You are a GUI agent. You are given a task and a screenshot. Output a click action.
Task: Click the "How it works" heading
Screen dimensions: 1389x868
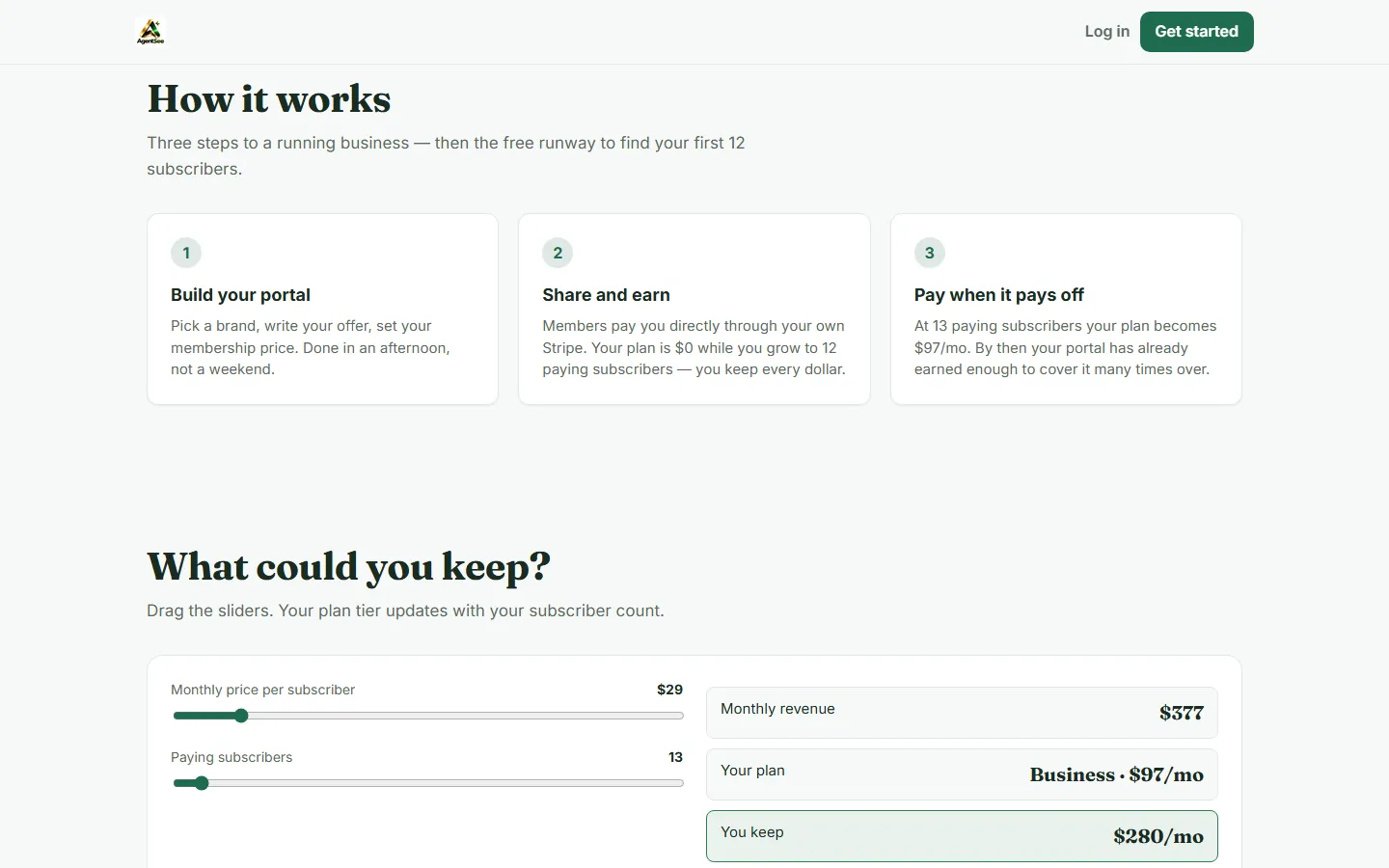269,99
